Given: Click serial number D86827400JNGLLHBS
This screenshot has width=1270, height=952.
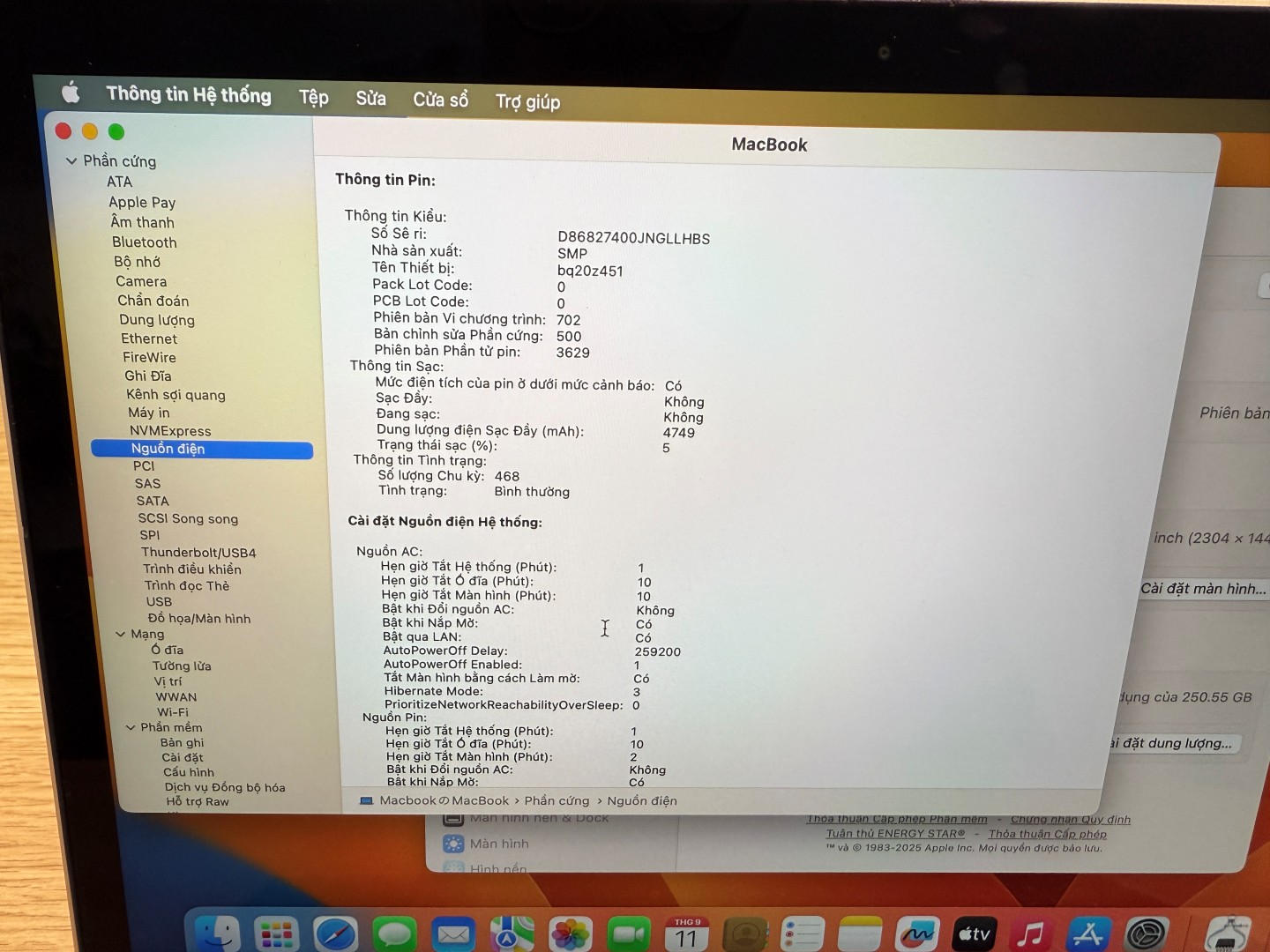Looking at the screenshot, I should point(633,238).
